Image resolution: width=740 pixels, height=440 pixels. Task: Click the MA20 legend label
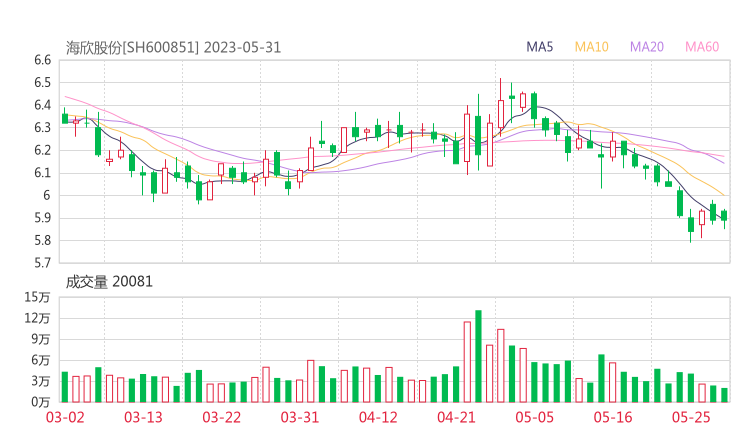tap(647, 47)
